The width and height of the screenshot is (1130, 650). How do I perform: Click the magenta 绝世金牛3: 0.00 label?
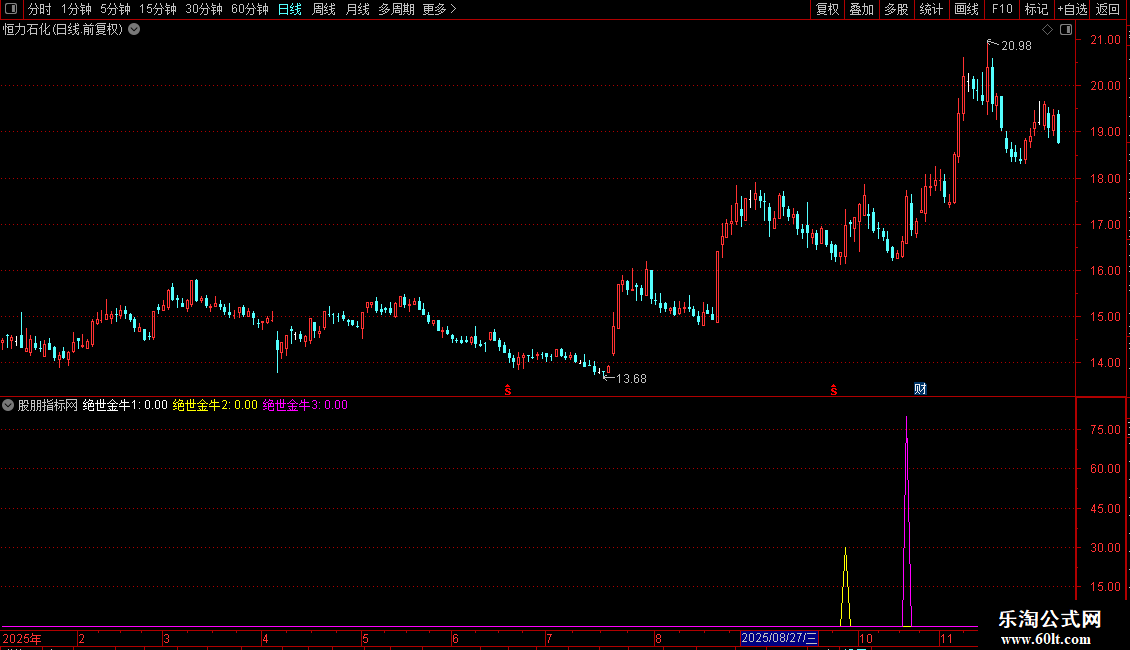[x=305, y=405]
